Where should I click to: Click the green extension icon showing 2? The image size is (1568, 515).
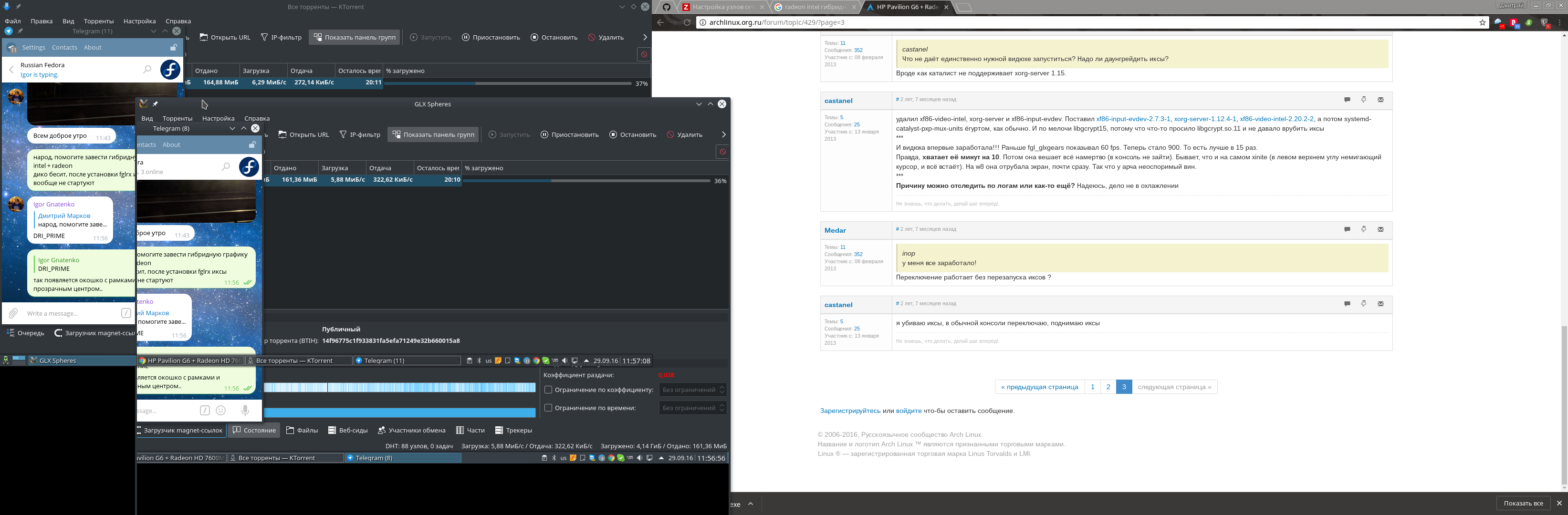[1528, 23]
